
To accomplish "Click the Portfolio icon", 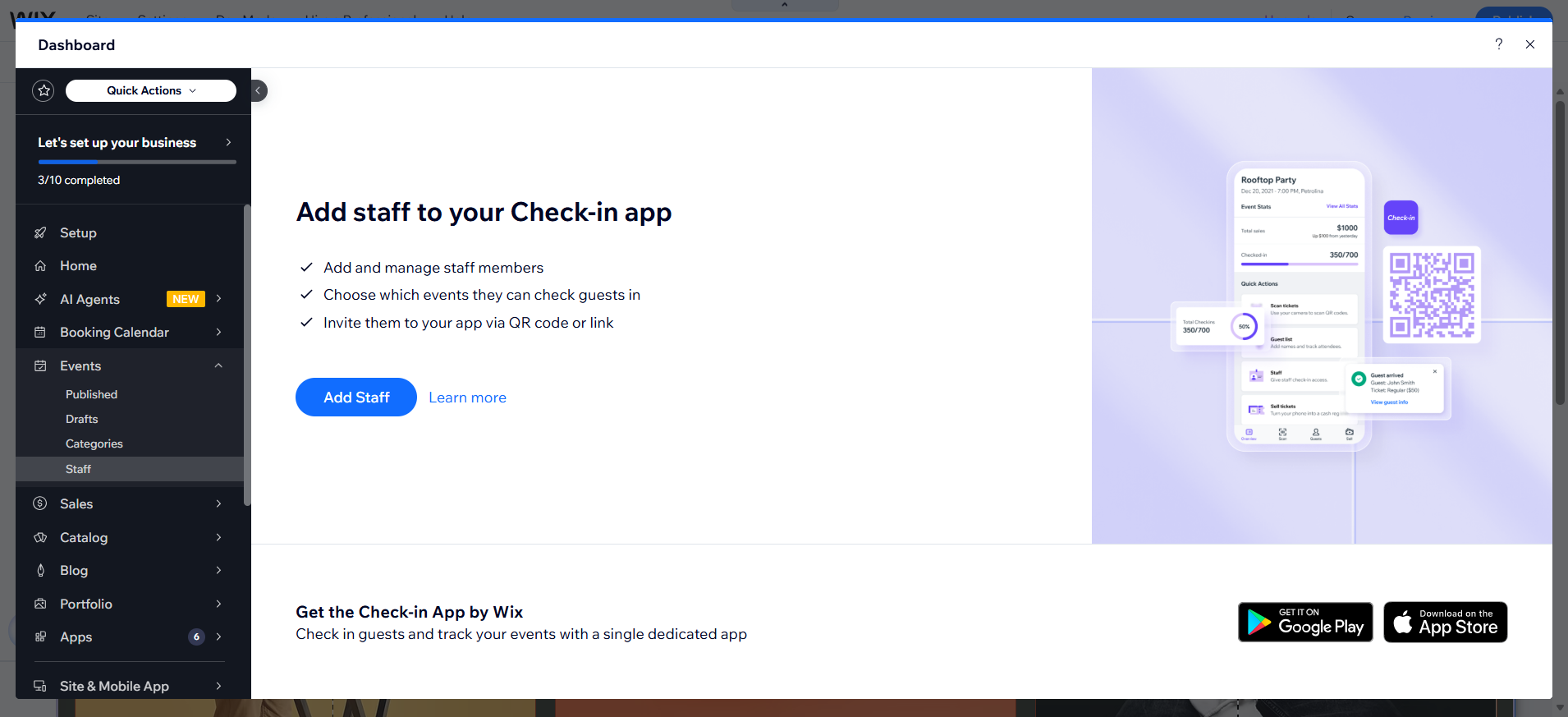I will [40, 604].
